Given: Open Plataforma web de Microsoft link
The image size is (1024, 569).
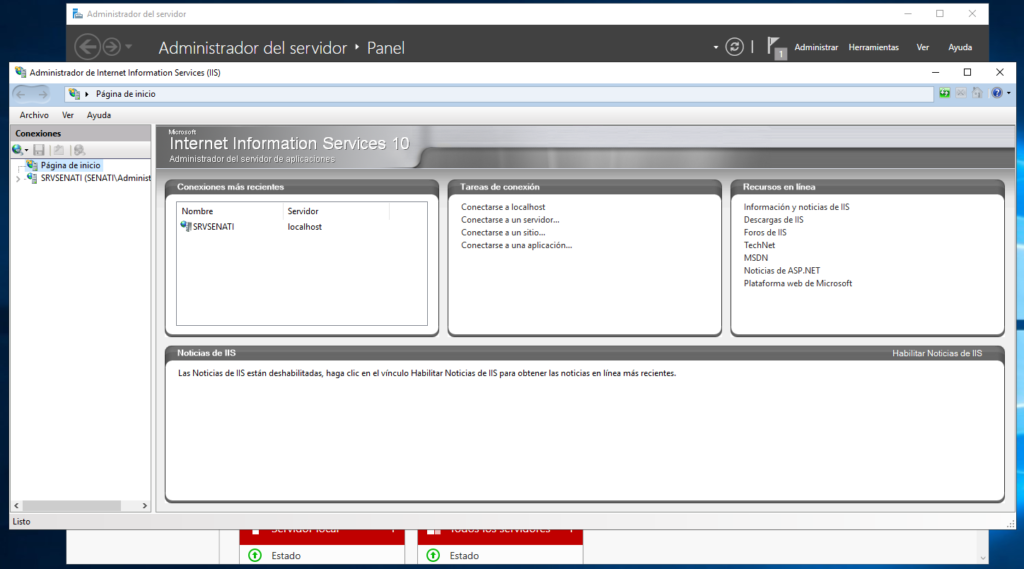Looking at the screenshot, I should [797, 284].
